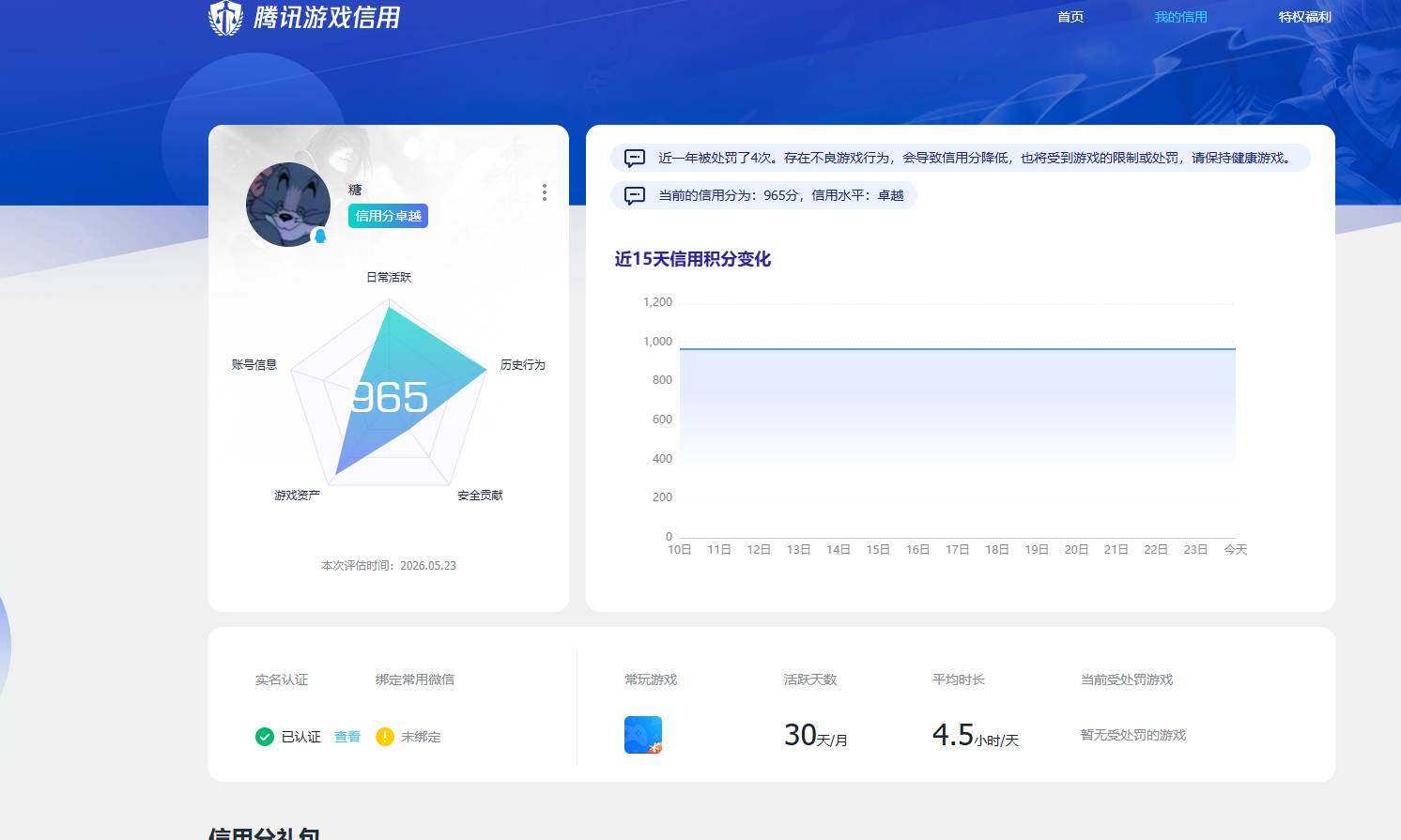Image resolution: width=1401 pixels, height=840 pixels.
Task: Click message icon beside current credit score
Action: tap(635, 196)
